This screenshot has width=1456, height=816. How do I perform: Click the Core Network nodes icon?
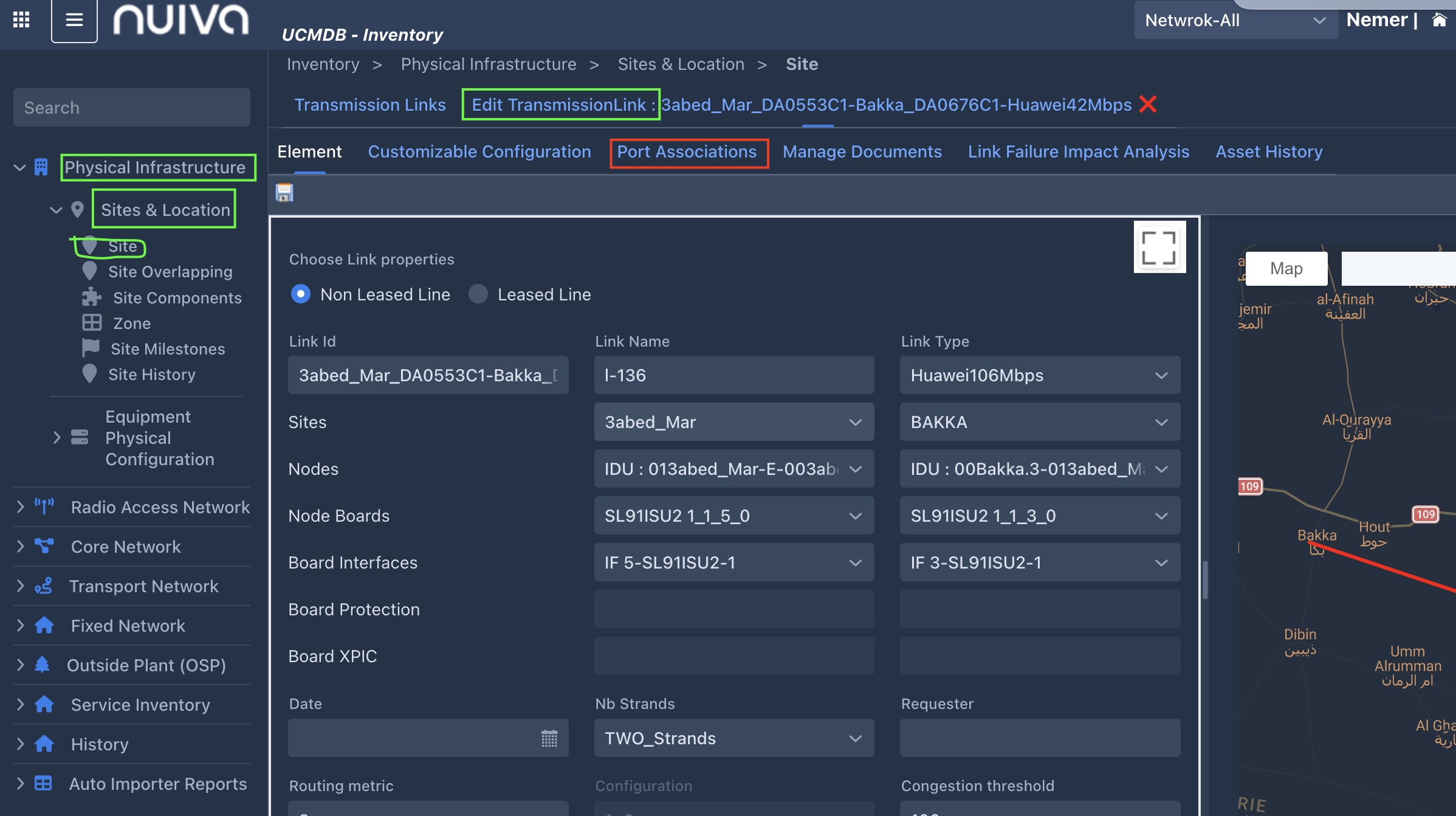(44, 546)
